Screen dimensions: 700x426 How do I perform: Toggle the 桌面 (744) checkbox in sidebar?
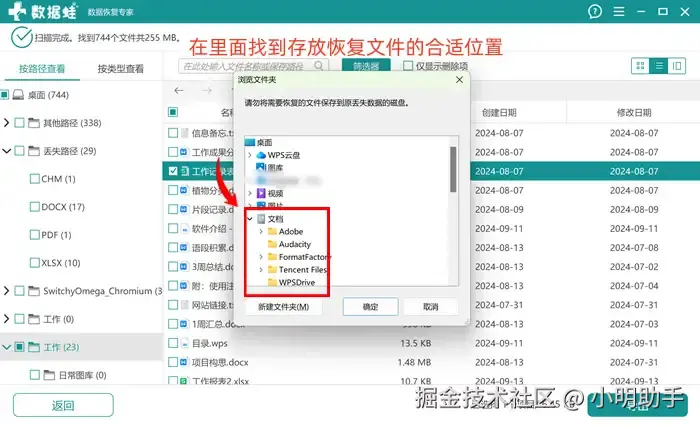pos(5,95)
